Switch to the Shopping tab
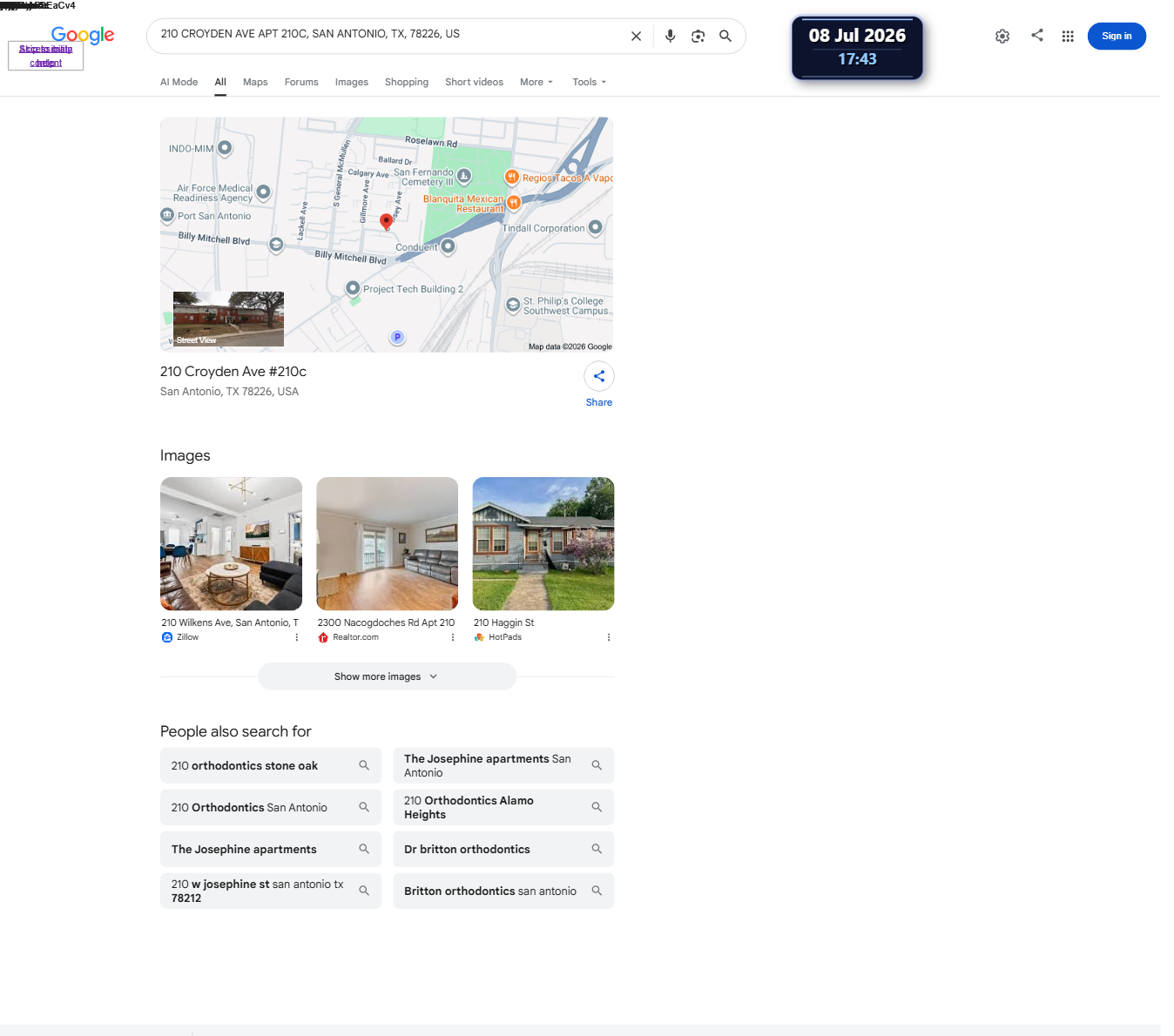 [x=407, y=82]
